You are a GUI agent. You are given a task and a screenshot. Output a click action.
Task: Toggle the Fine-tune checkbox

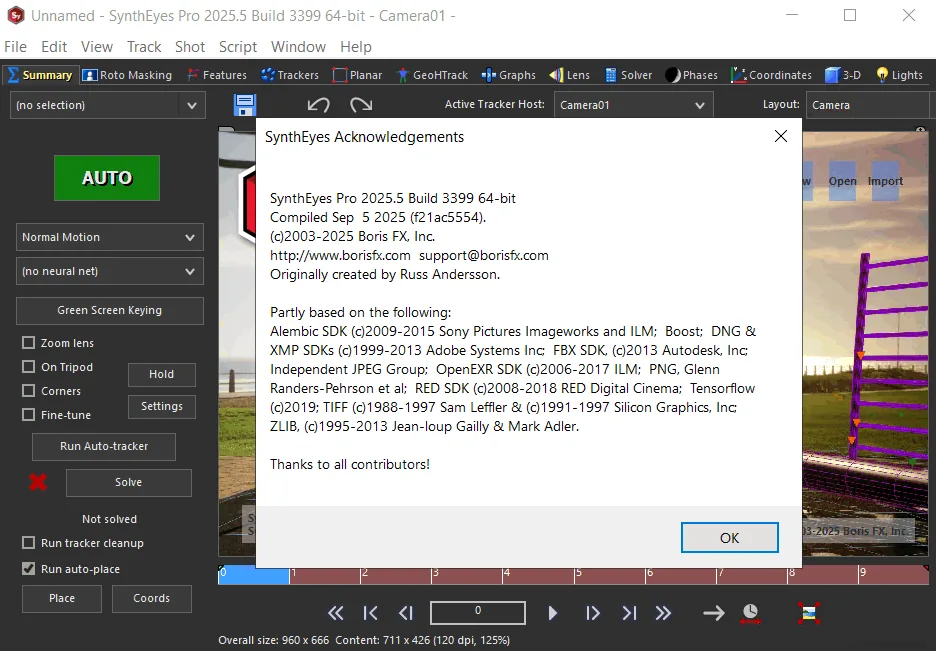(x=28, y=414)
